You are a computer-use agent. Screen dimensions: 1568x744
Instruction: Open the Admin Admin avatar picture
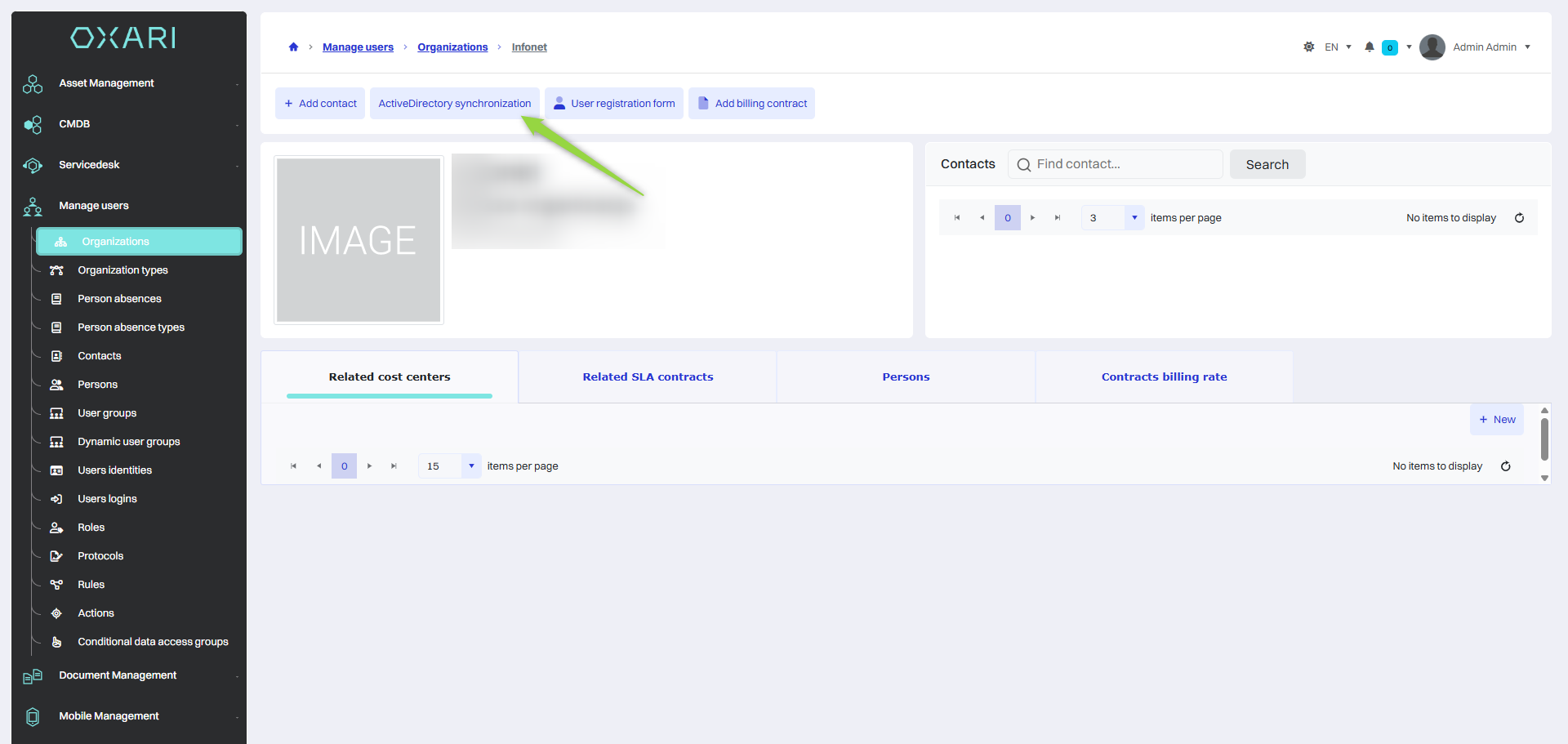(1432, 47)
